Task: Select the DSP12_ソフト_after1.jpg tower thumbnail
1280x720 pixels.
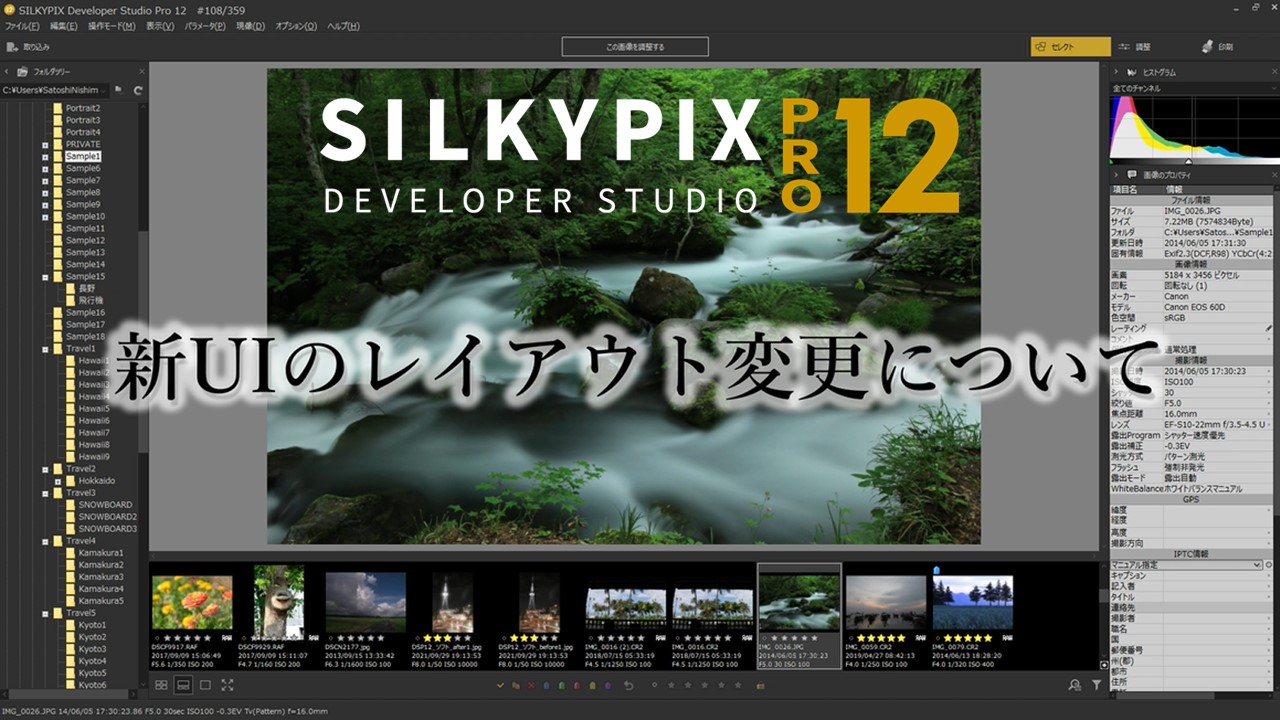Action: point(452,603)
